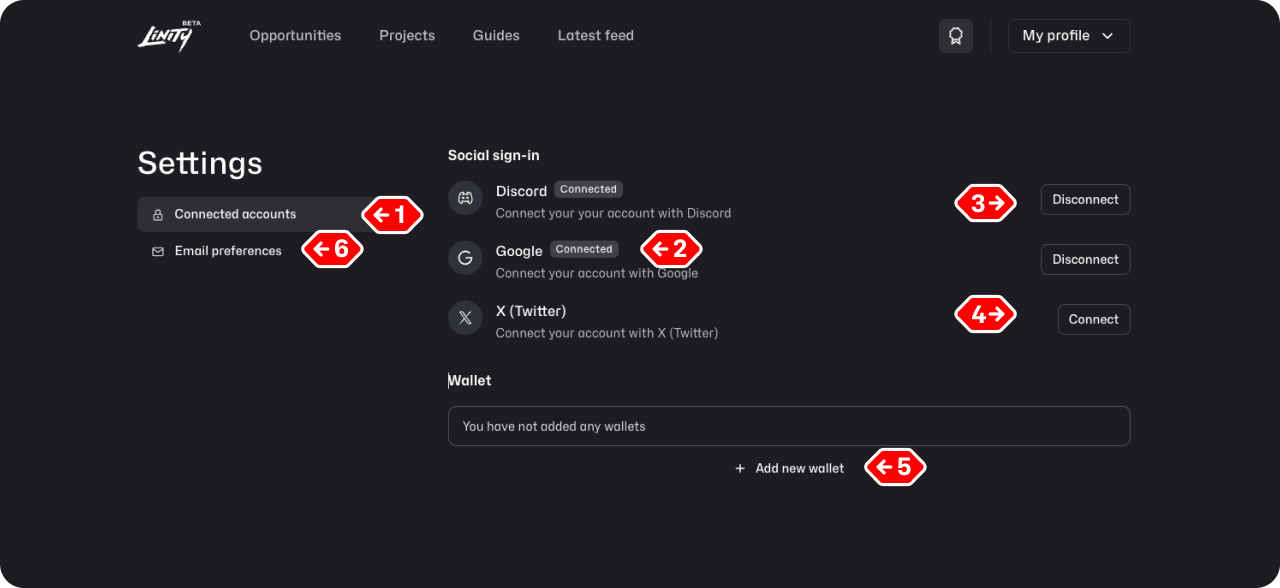
Task: Open the Opportunities menu item
Action: [x=295, y=36]
